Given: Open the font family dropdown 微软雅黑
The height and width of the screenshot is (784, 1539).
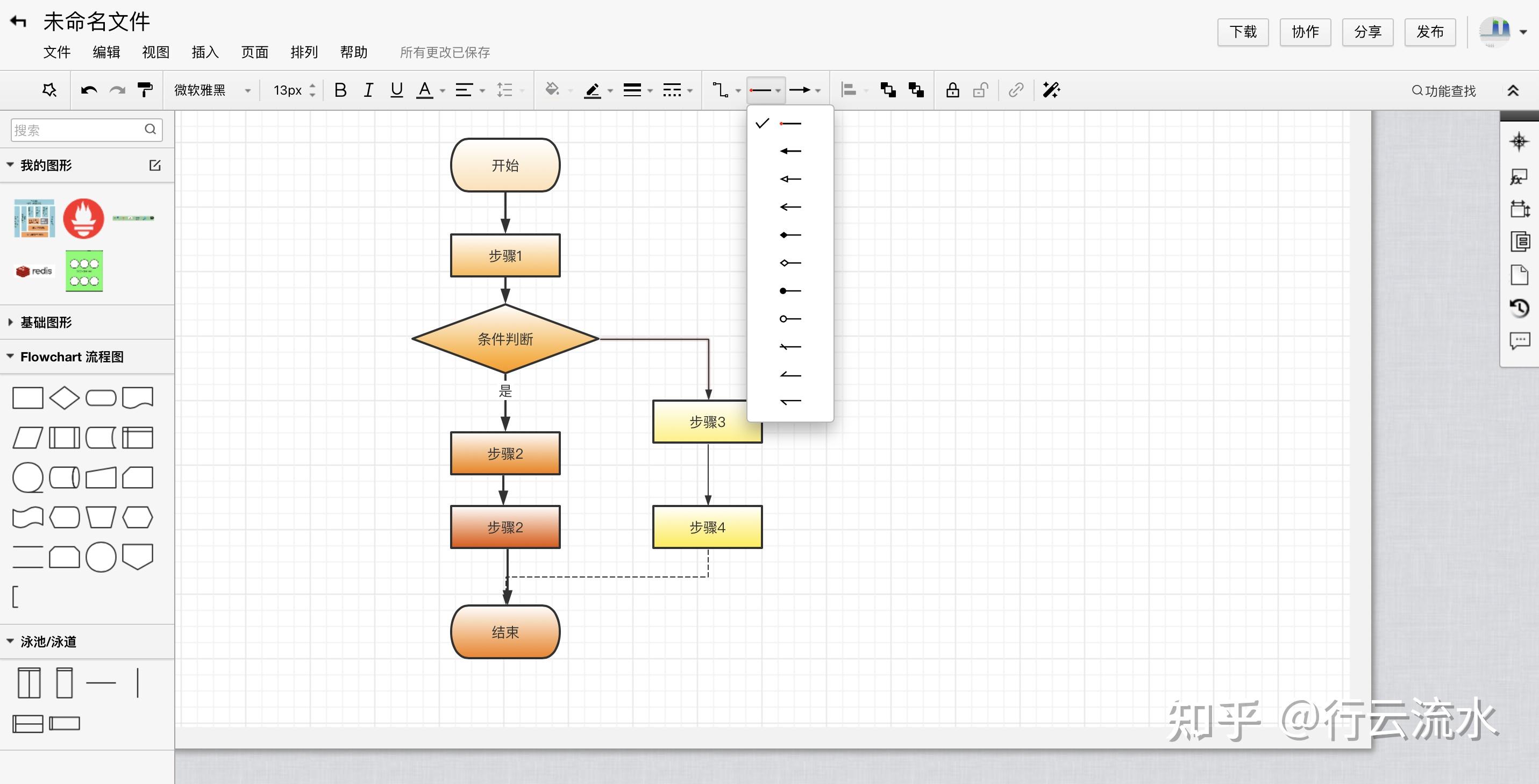Looking at the screenshot, I should pyautogui.click(x=212, y=90).
